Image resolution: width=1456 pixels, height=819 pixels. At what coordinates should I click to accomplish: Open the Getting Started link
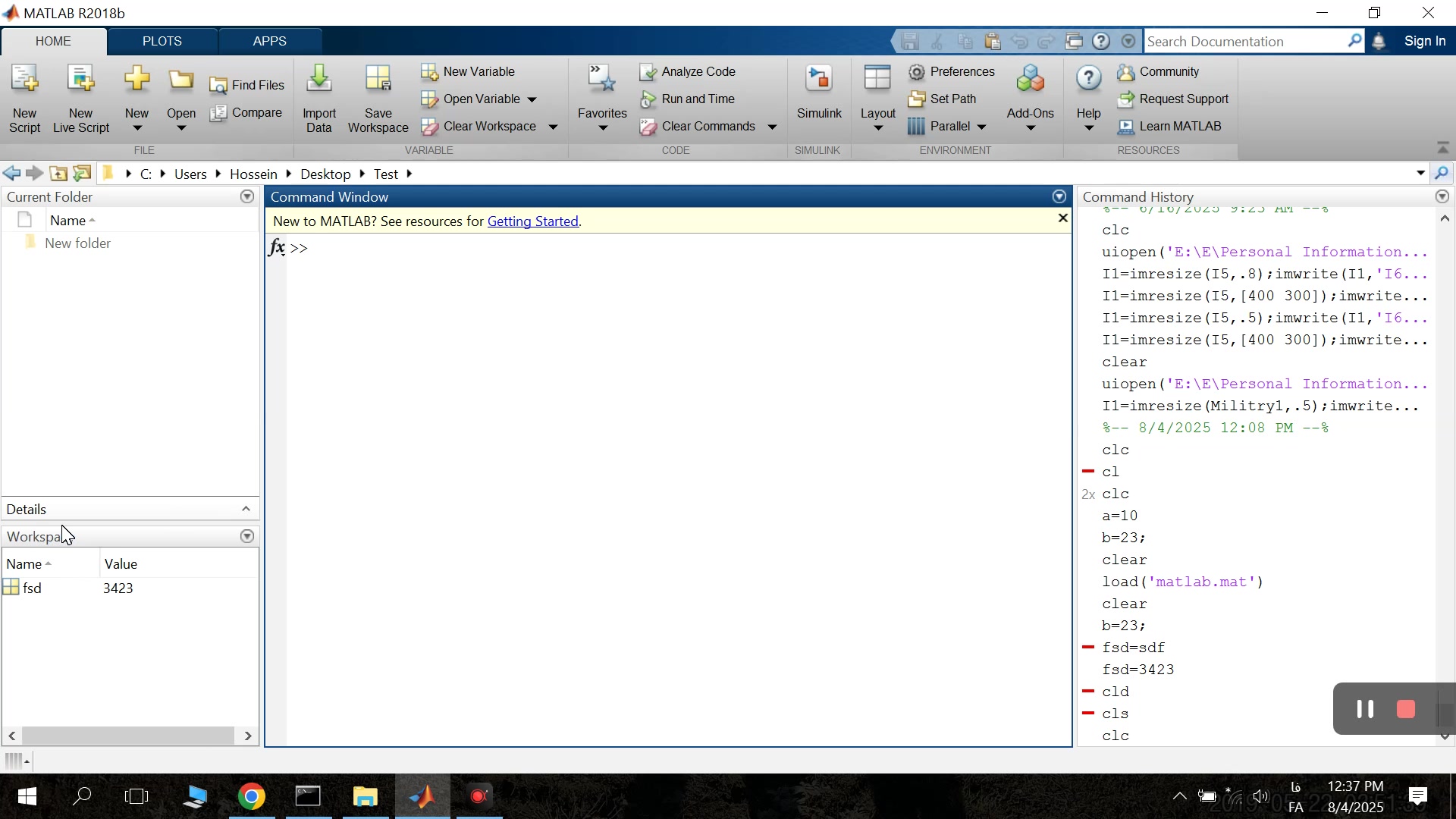[532, 221]
